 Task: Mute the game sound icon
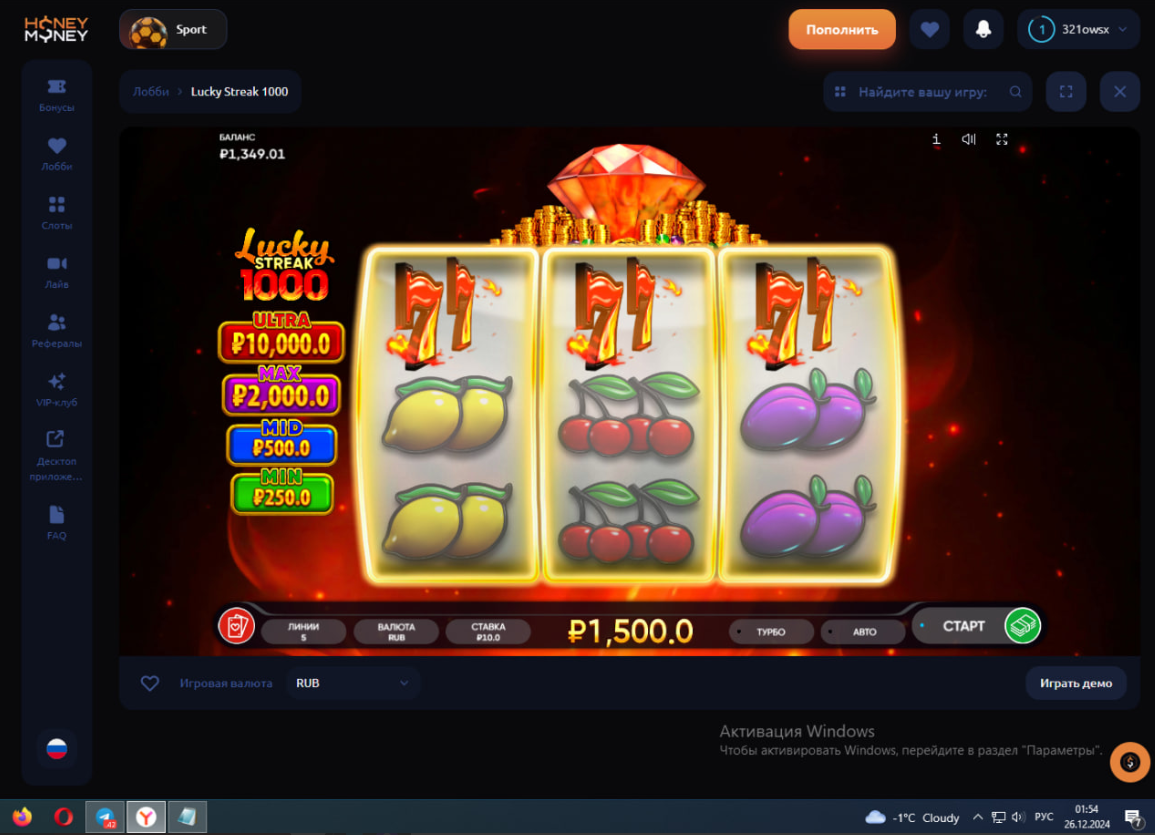pos(969,139)
